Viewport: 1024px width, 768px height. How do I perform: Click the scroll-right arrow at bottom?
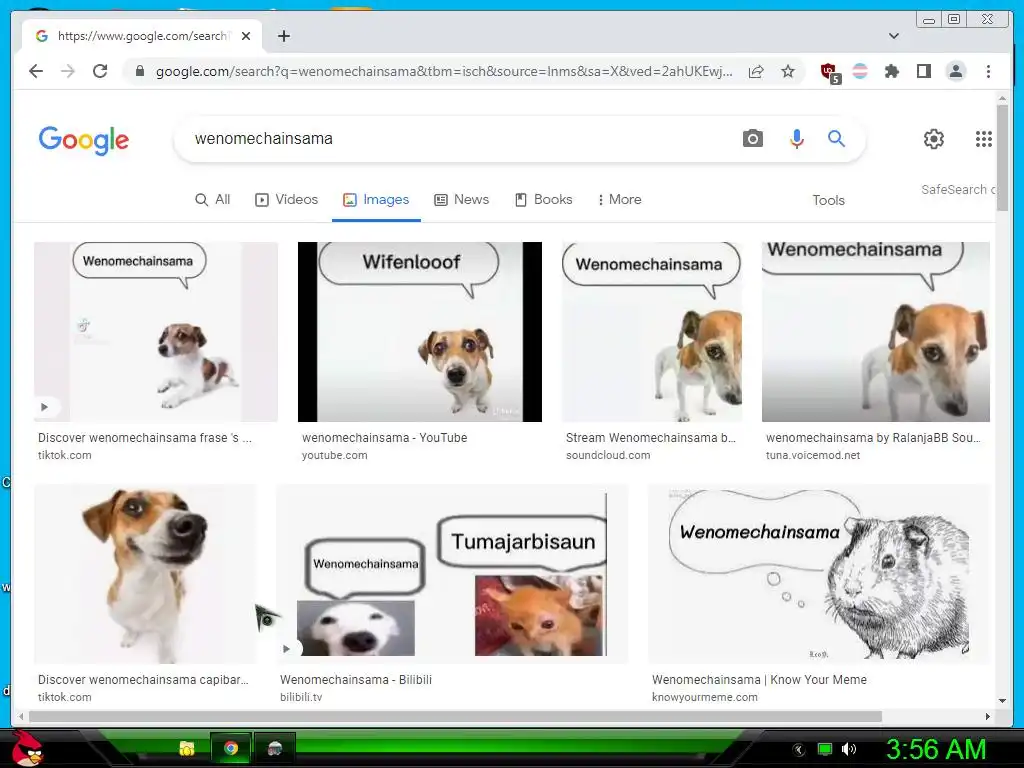(987, 716)
